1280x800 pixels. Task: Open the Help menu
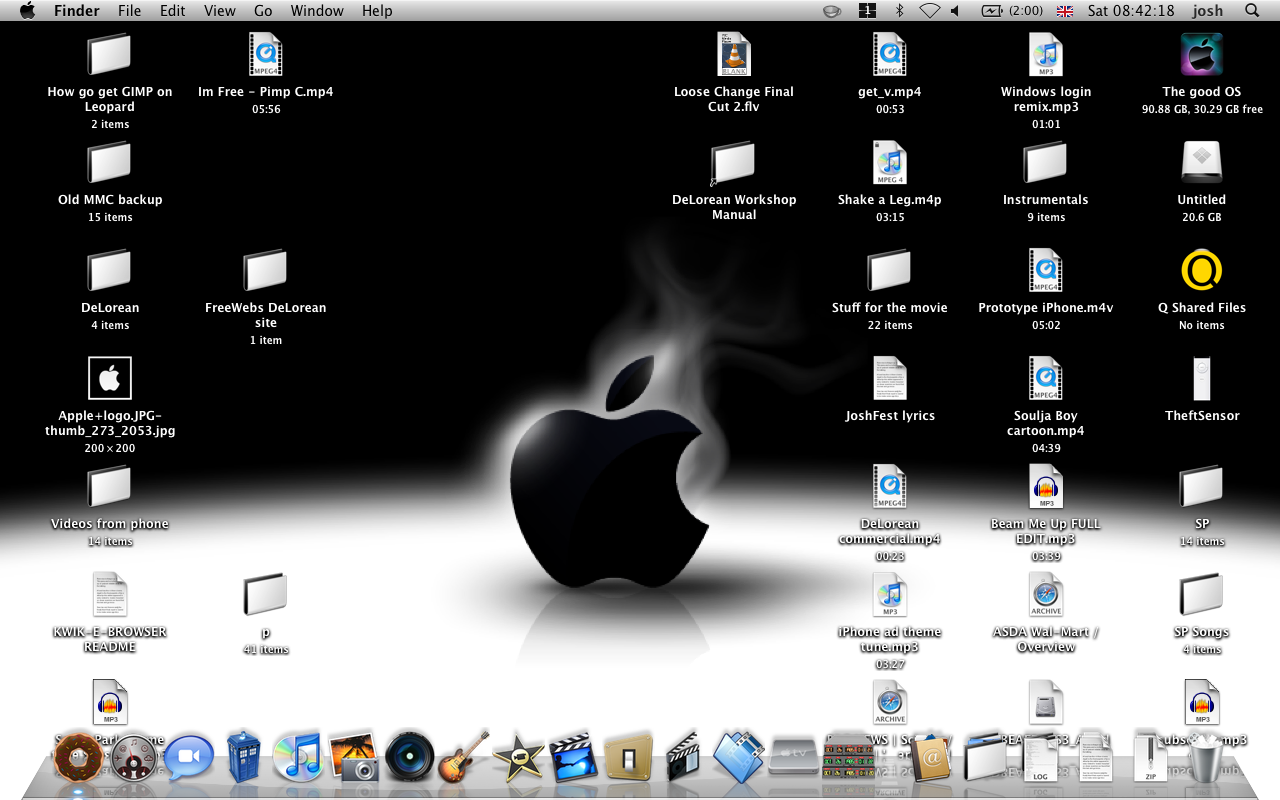coord(377,11)
